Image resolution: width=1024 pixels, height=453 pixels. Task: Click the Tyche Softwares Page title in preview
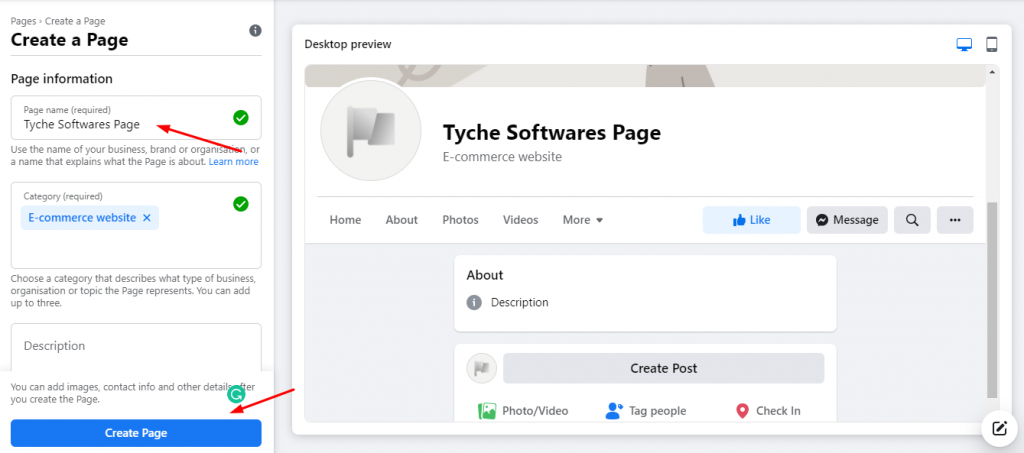552,133
